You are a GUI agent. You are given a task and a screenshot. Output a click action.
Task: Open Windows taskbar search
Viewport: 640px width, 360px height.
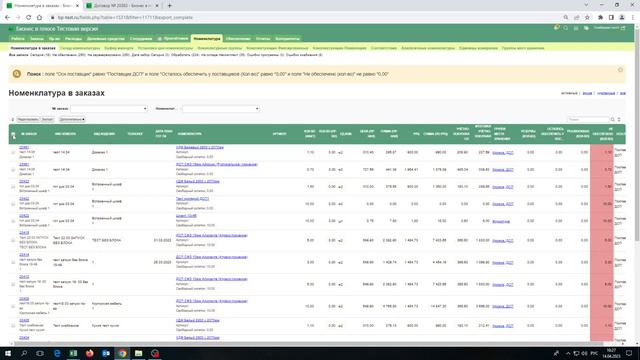(24, 353)
